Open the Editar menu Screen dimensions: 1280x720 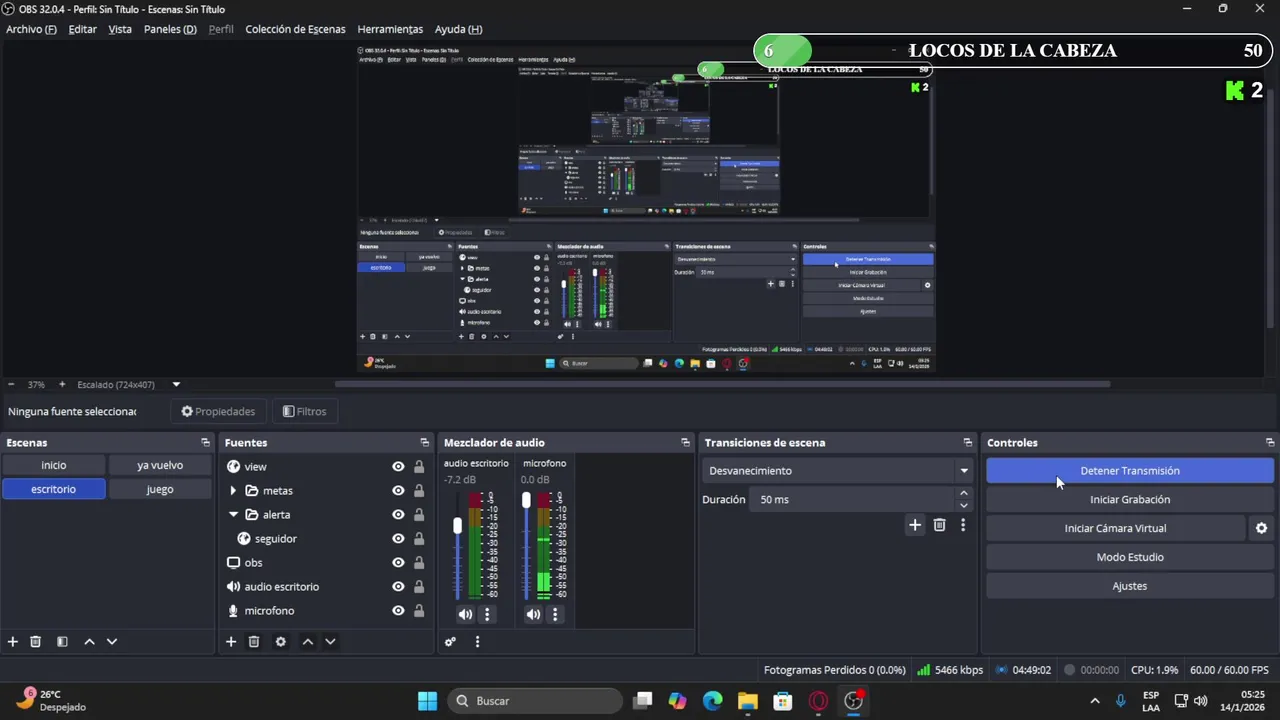pos(83,29)
